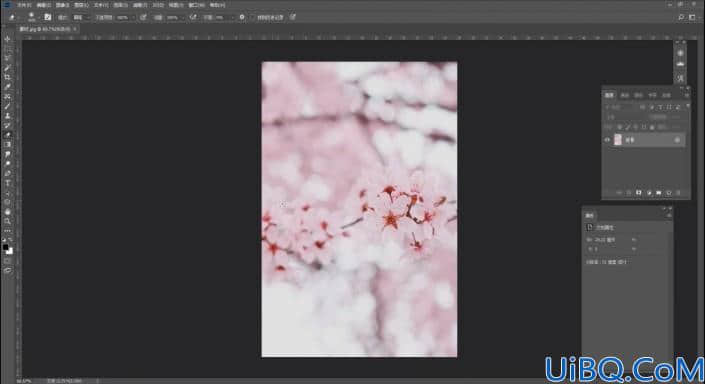Click the Background layer thumbnail

click(618, 140)
